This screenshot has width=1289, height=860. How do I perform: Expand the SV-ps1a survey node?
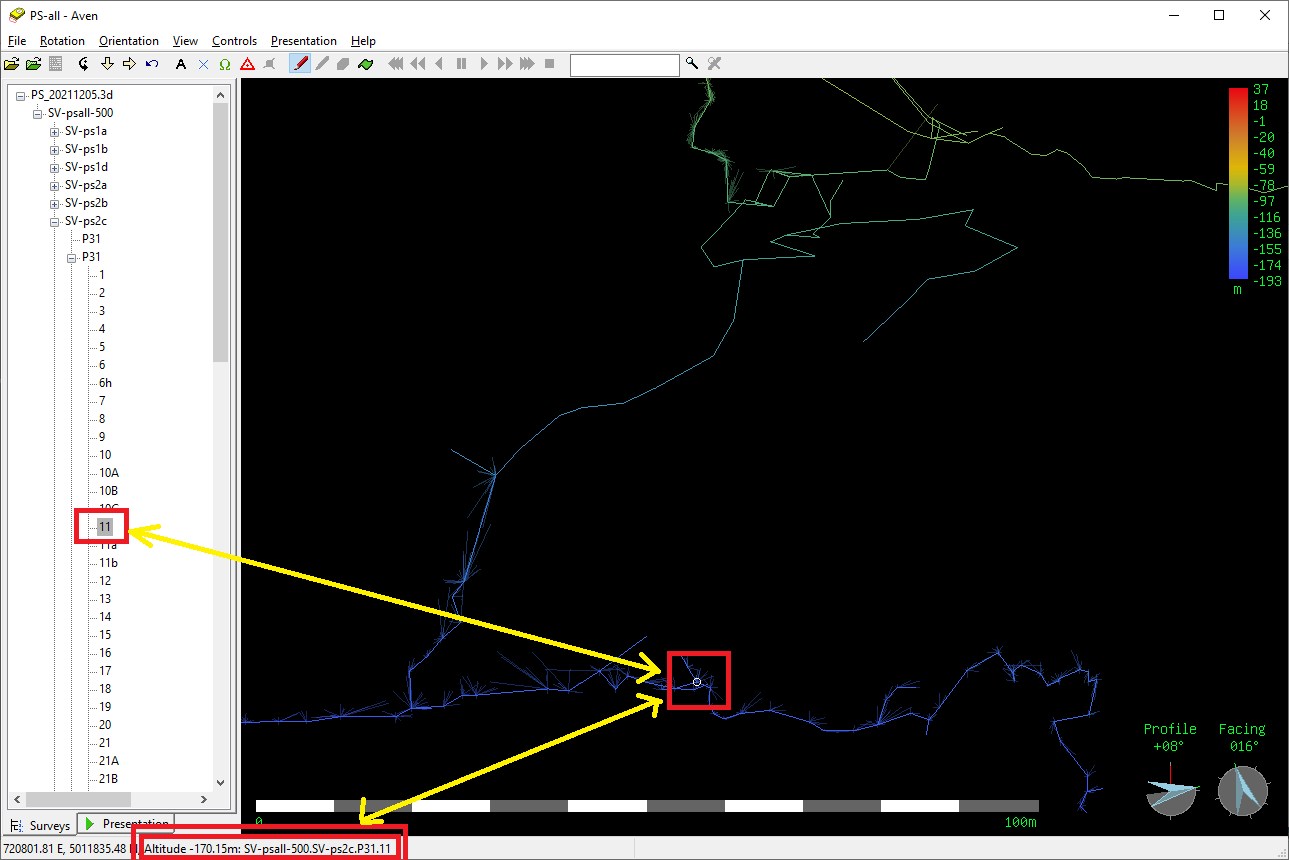(x=55, y=131)
